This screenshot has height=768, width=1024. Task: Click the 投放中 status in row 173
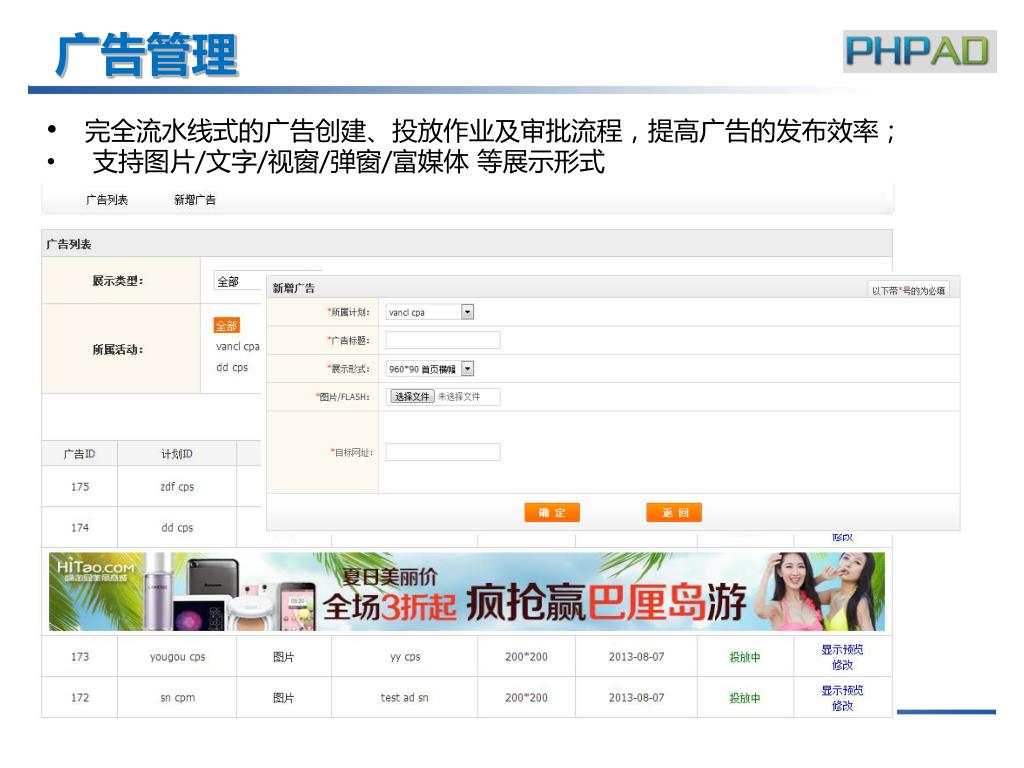(x=744, y=657)
